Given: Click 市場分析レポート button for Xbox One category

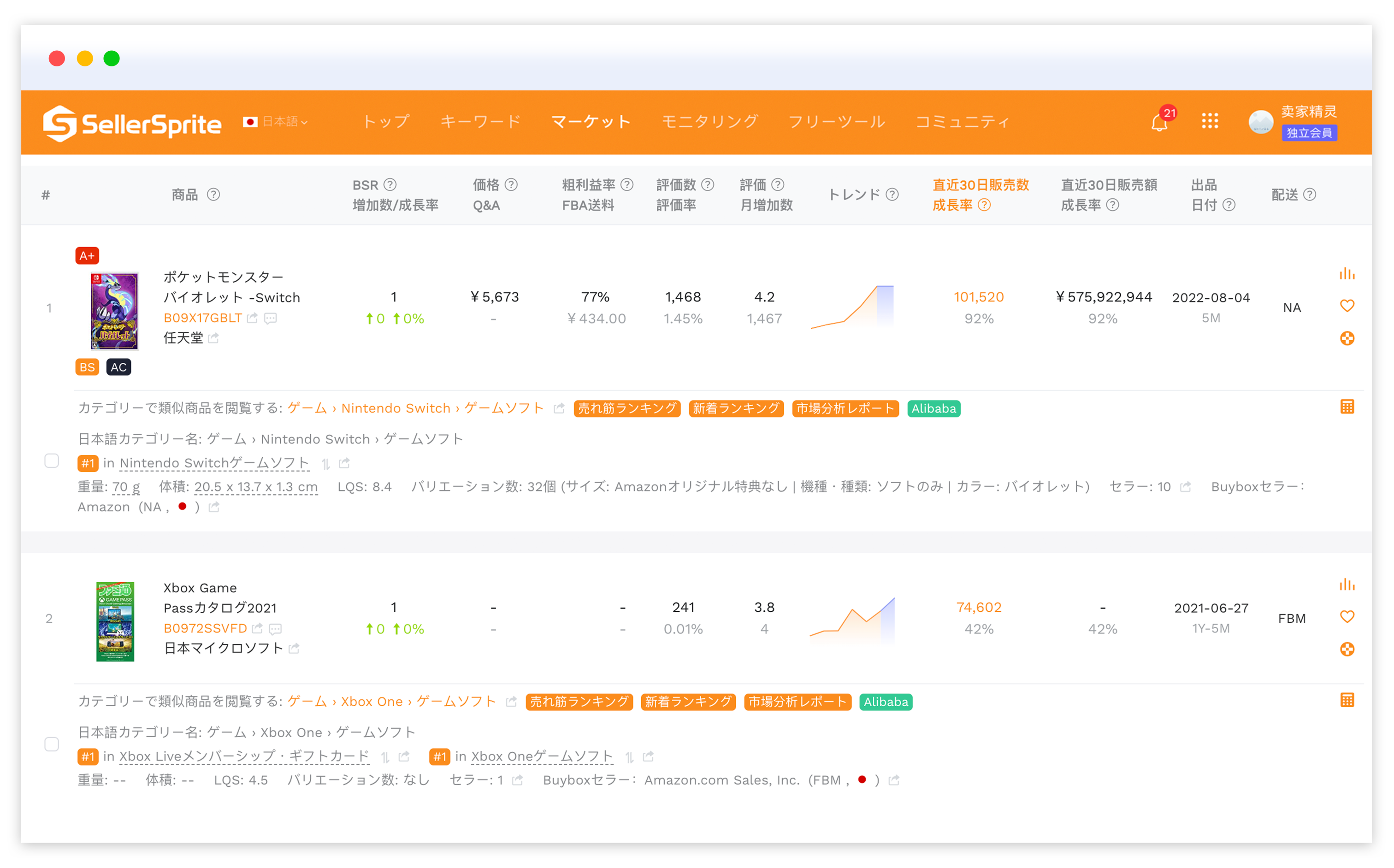Looking at the screenshot, I should [797, 702].
